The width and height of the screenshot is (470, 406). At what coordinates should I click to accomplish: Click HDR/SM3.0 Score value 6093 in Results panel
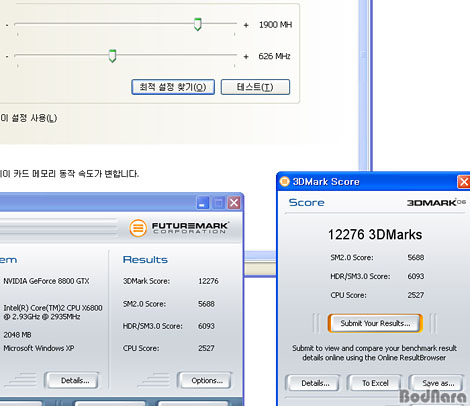pyautogui.click(x=206, y=326)
